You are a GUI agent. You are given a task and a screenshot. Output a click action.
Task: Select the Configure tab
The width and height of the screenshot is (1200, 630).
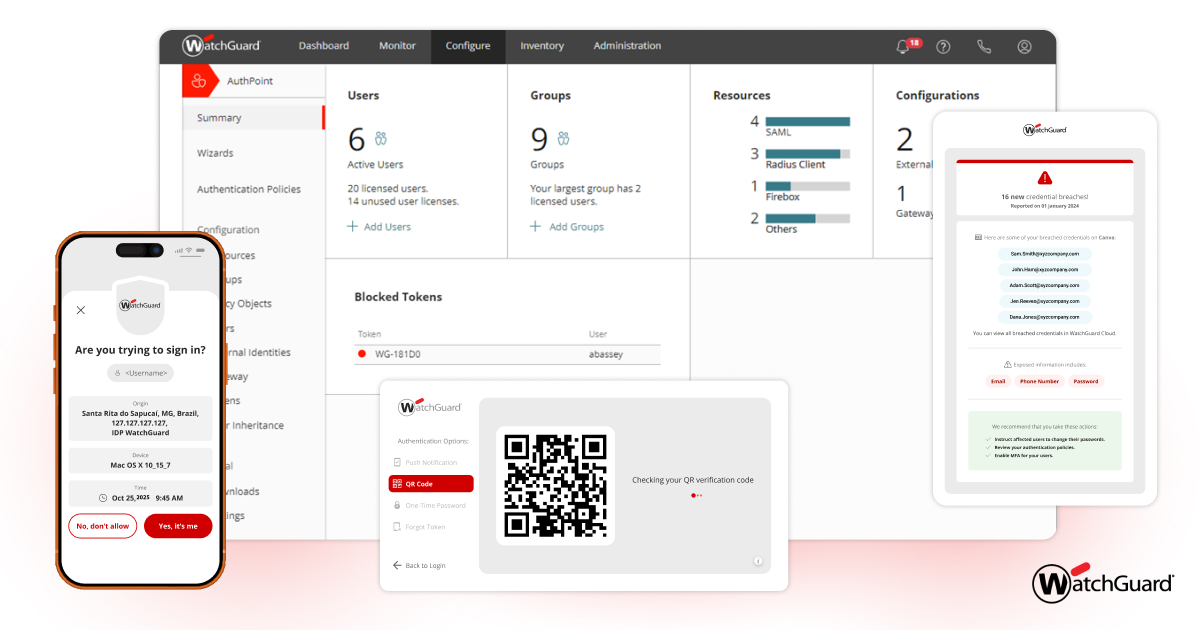pos(468,46)
